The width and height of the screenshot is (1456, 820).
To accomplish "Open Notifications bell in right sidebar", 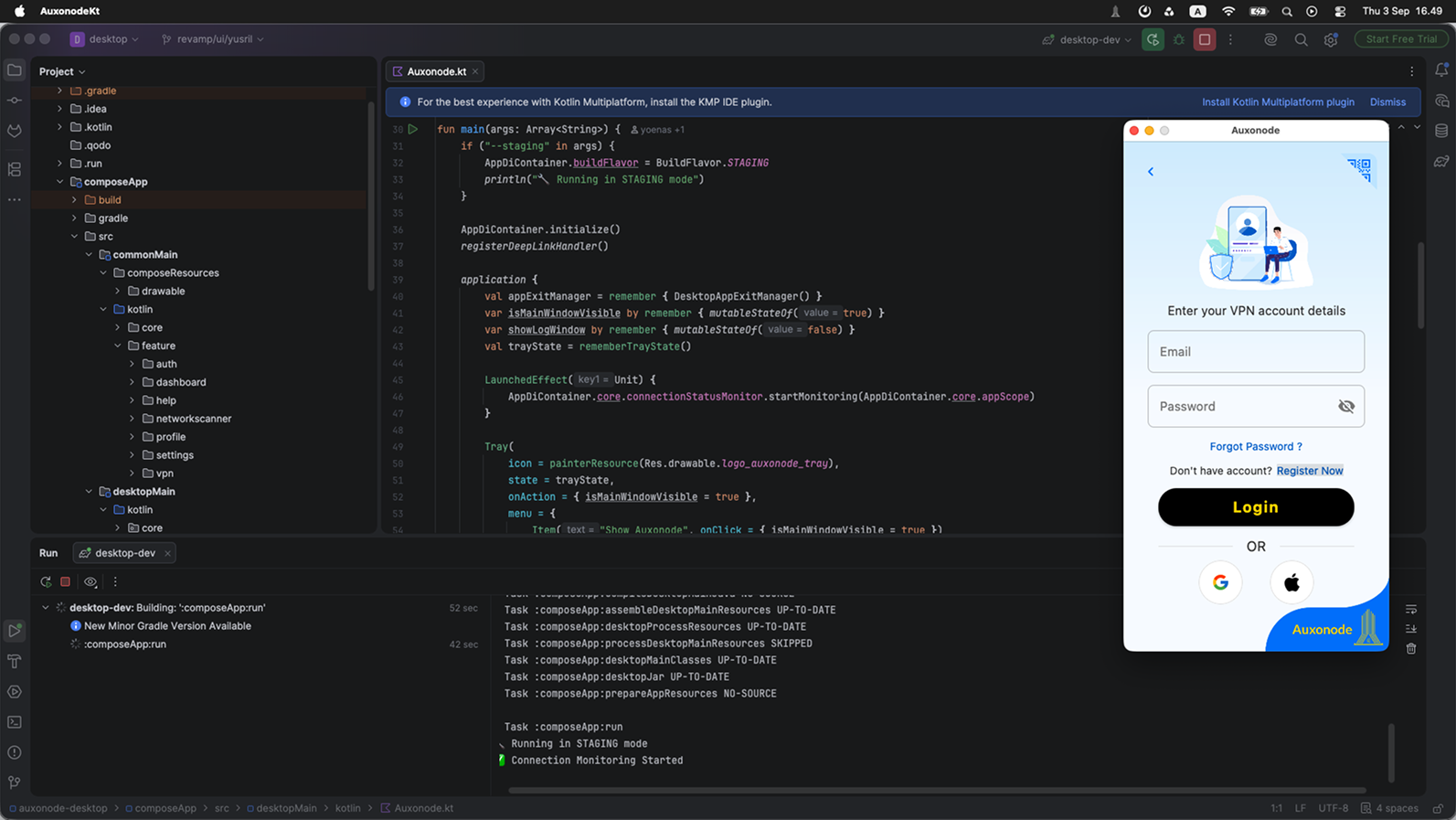I will pos(1441,70).
